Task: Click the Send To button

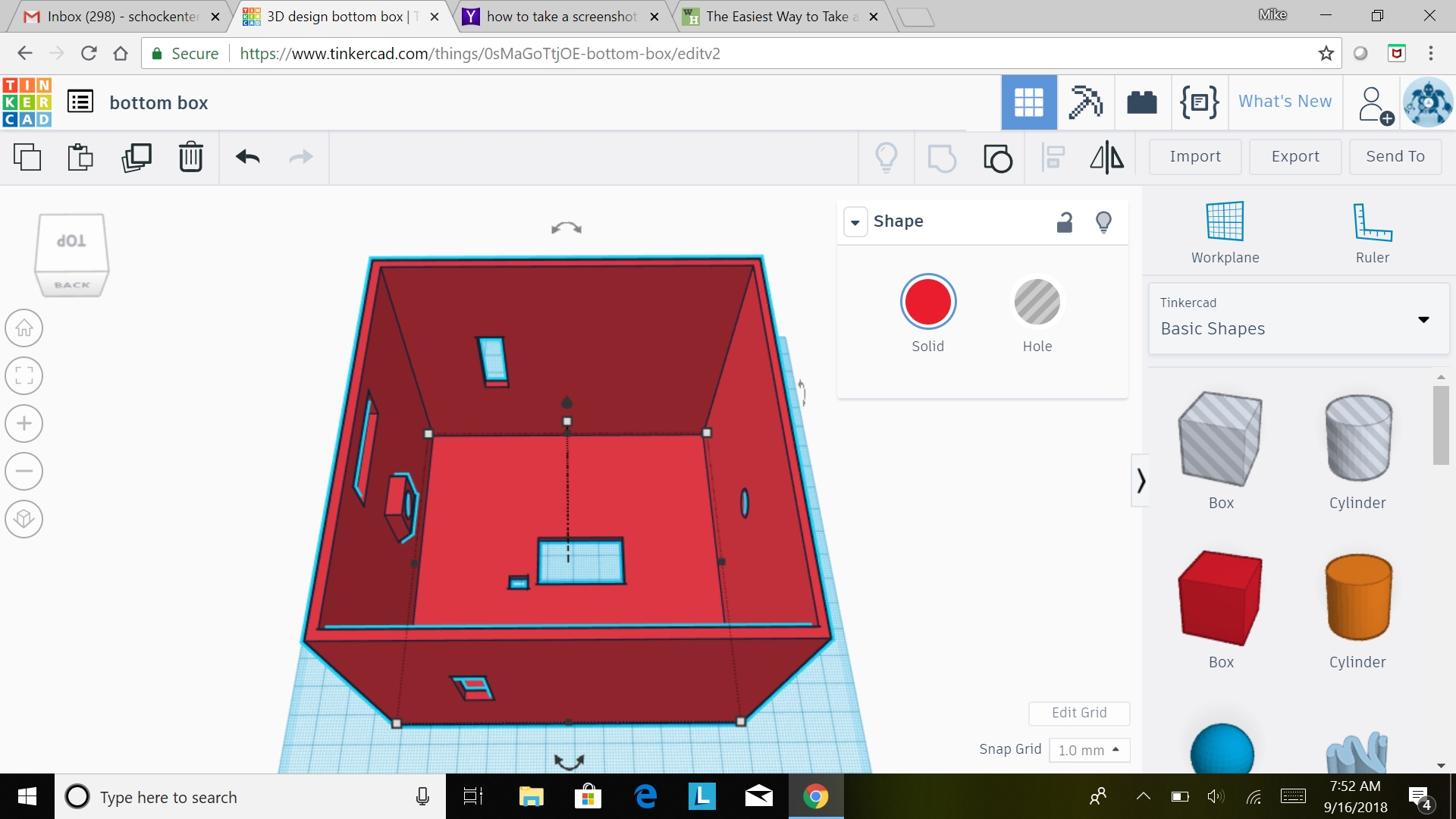Action: tap(1395, 156)
